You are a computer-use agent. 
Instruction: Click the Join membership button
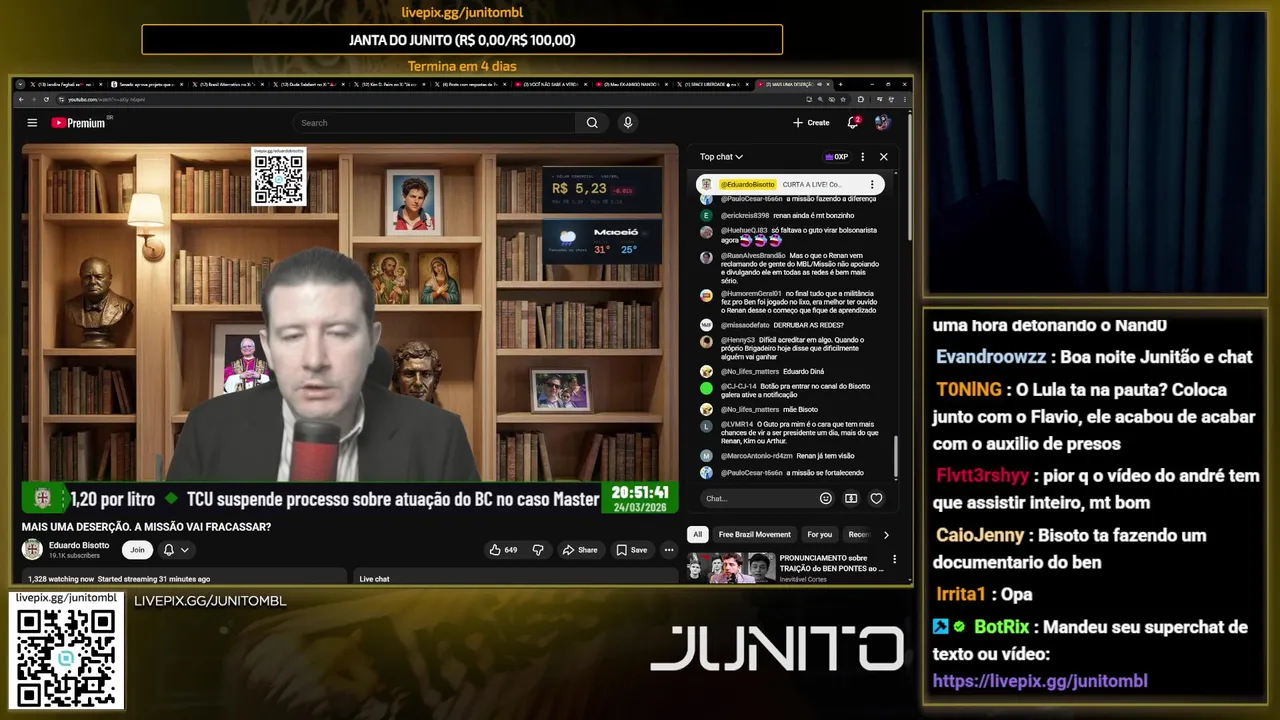tap(137, 549)
